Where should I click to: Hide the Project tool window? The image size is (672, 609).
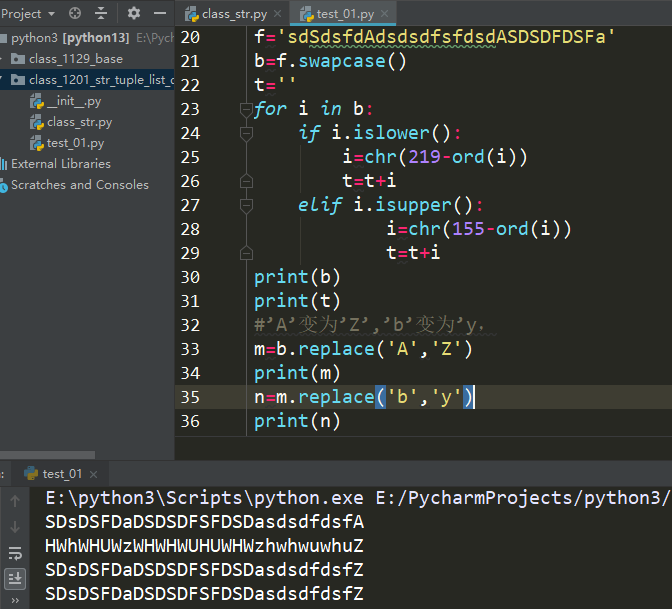pos(159,14)
